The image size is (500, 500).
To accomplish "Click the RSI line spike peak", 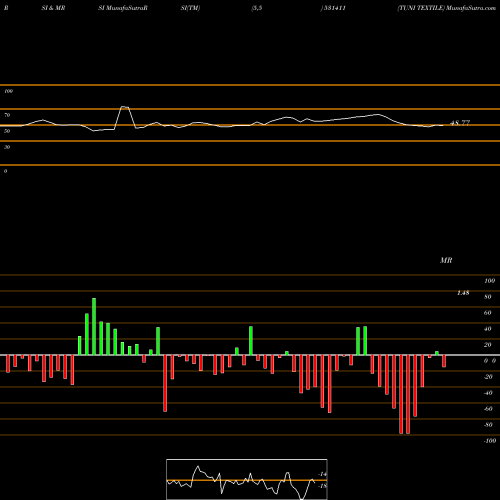I will tap(124, 107).
